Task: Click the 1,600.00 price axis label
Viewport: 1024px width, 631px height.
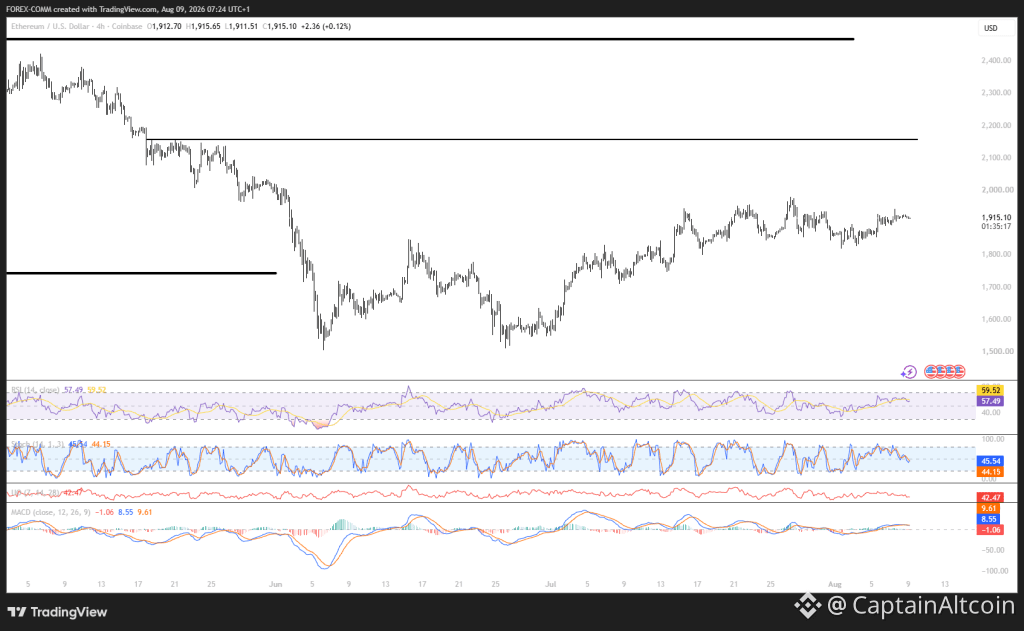Action: [x=996, y=319]
